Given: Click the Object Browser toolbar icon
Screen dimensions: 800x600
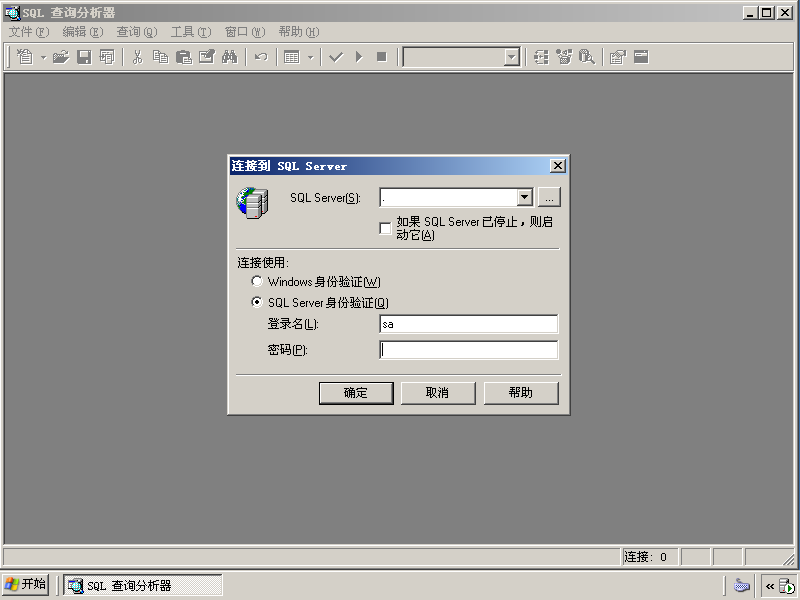Looking at the screenshot, I should 564,57.
